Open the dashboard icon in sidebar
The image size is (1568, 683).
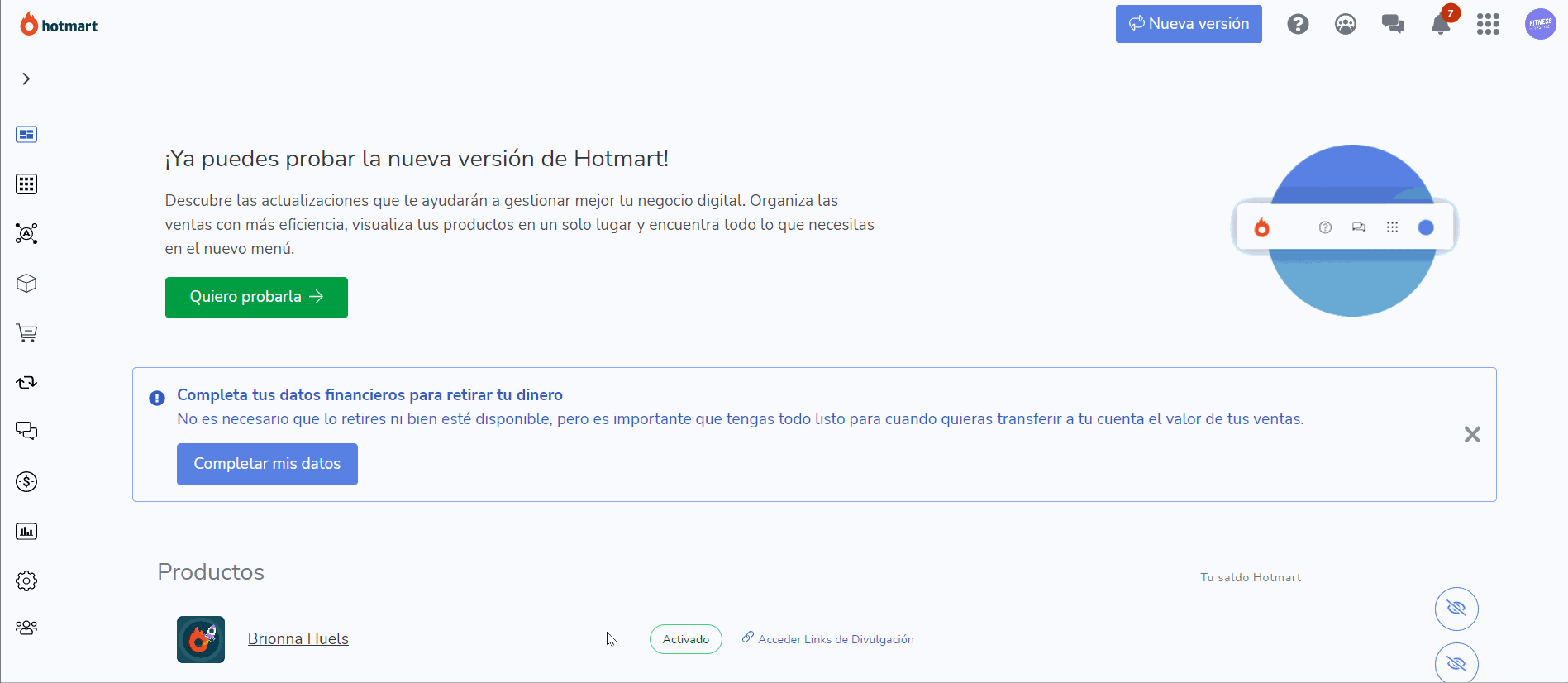(26, 135)
